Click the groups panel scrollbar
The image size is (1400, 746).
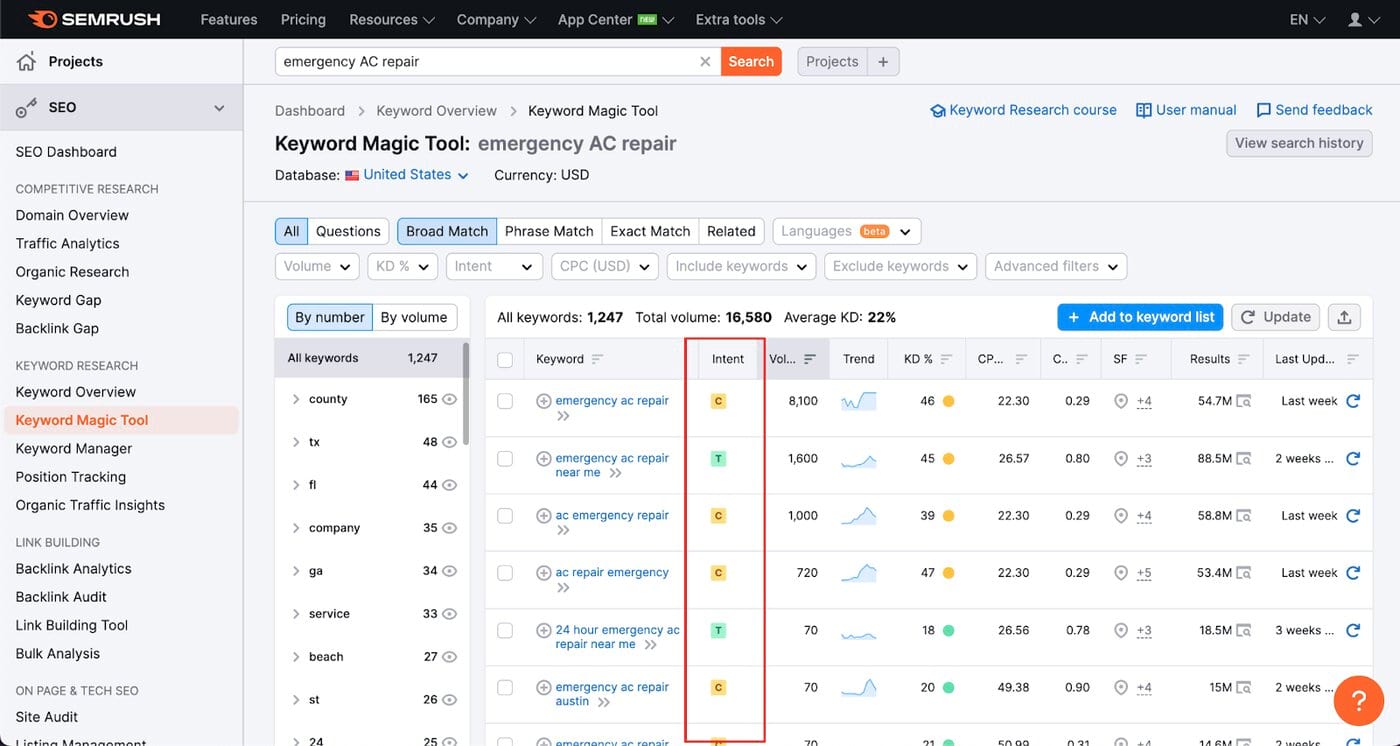pyautogui.click(x=465, y=392)
